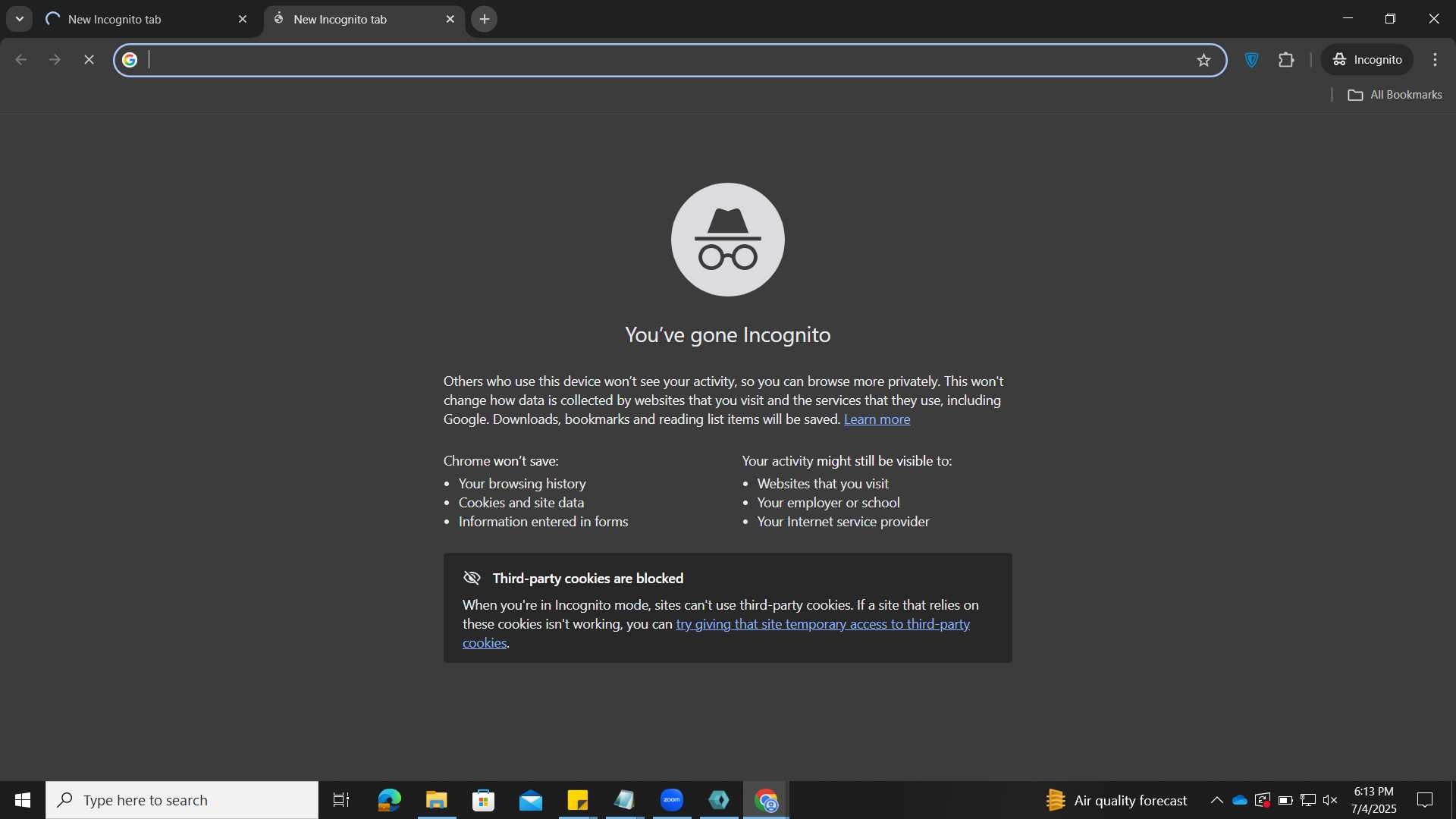Image resolution: width=1456 pixels, height=819 pixels.
Task: Click 'Cookies and site data' list item
Action: (521, 503)
